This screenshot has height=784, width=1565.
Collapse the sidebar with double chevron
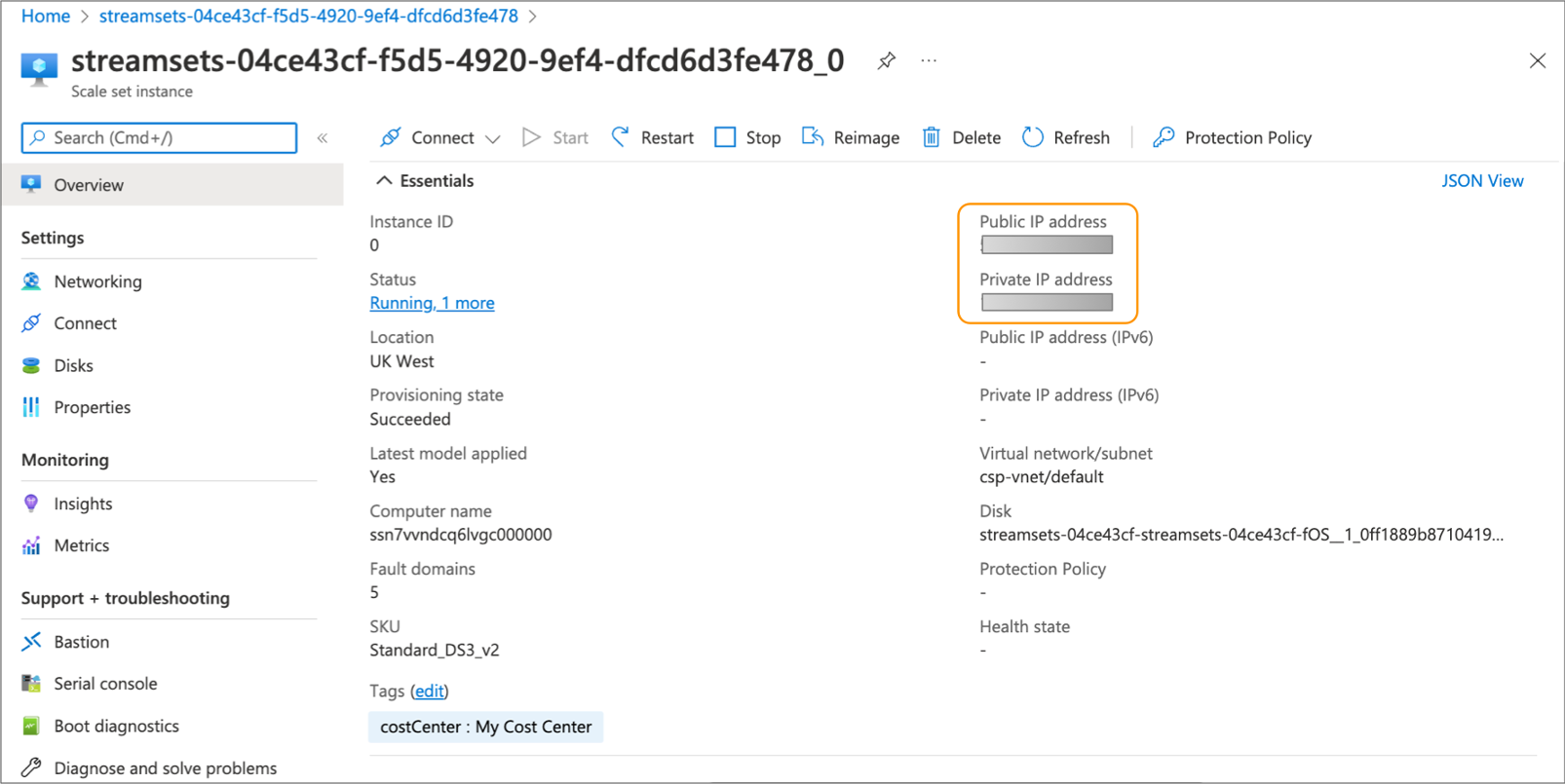(x=323, y=138)
